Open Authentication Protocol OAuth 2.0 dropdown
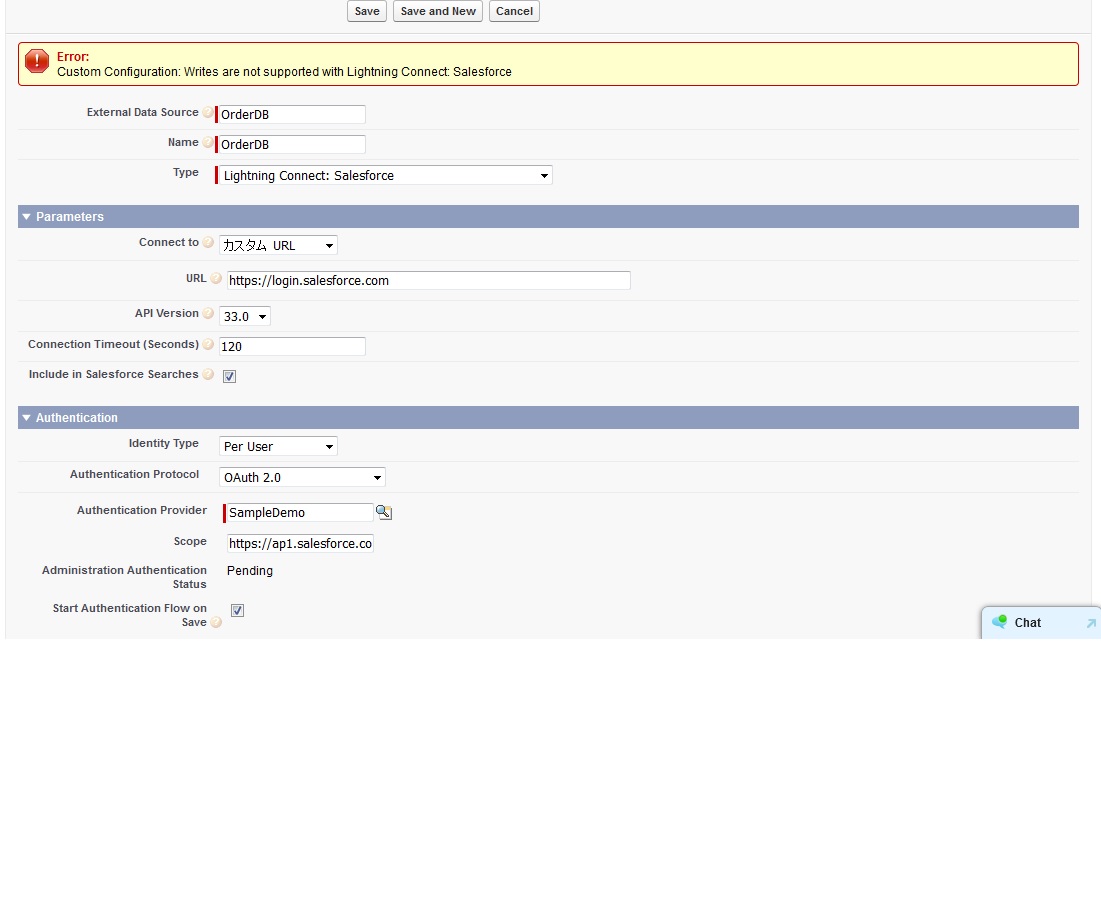1101x906 pixels. pos(302,477)
